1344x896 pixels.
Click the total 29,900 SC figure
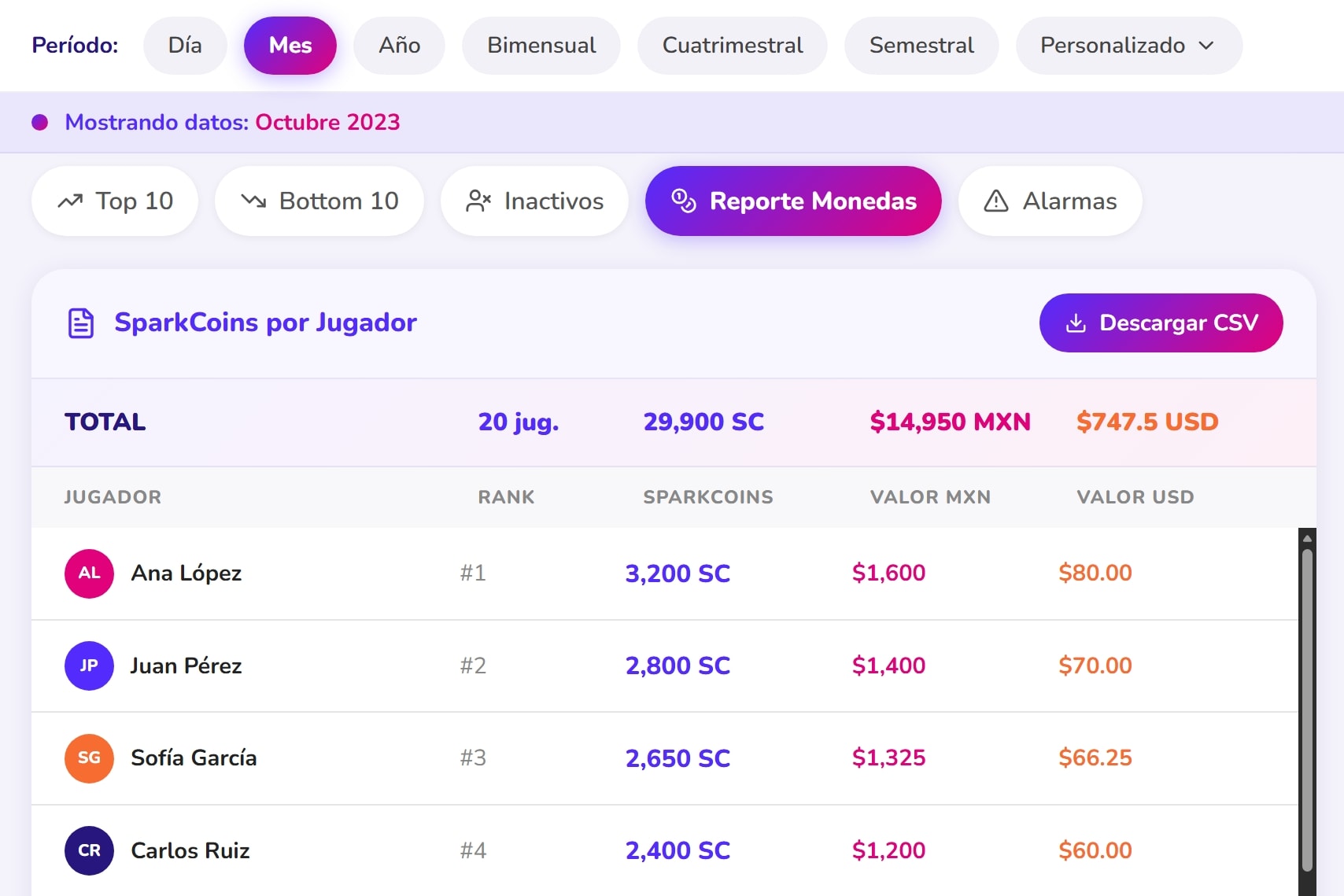[703, 422]
